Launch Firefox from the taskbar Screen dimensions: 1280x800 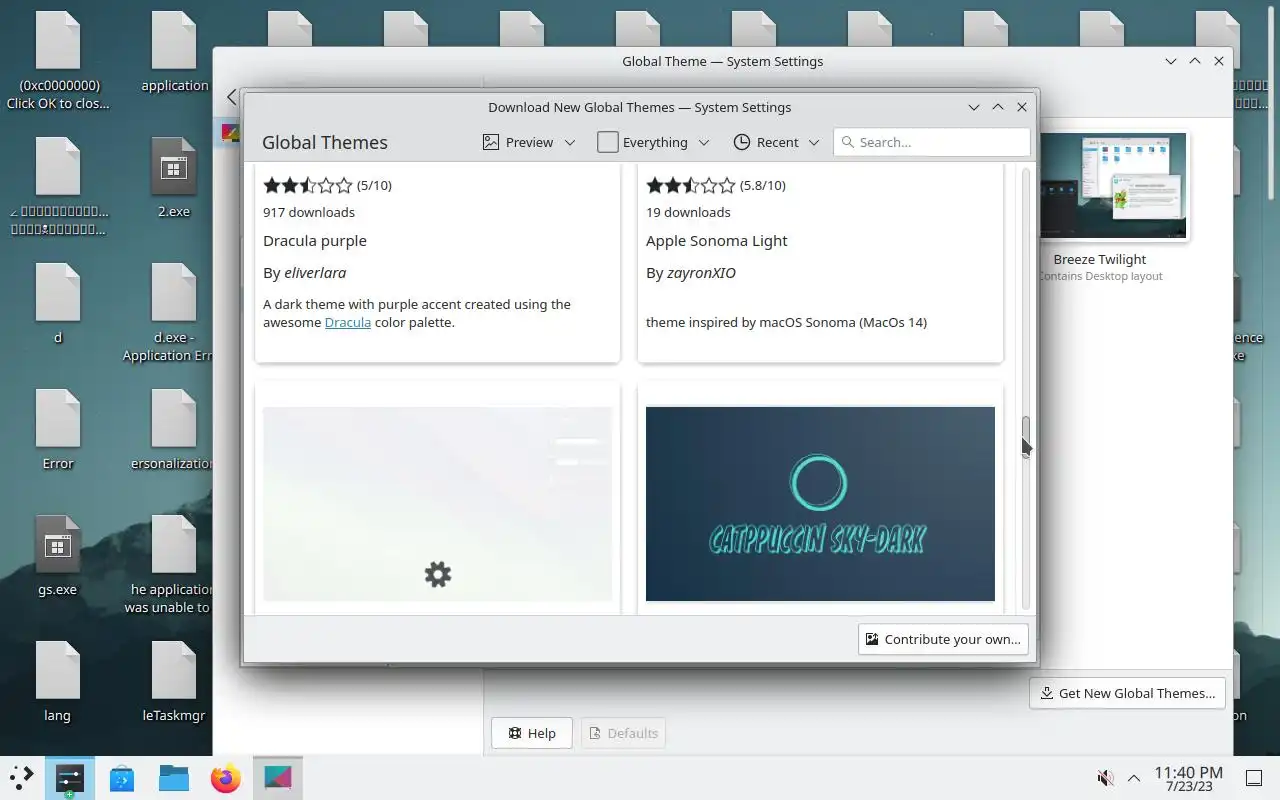tap(226, 777)
